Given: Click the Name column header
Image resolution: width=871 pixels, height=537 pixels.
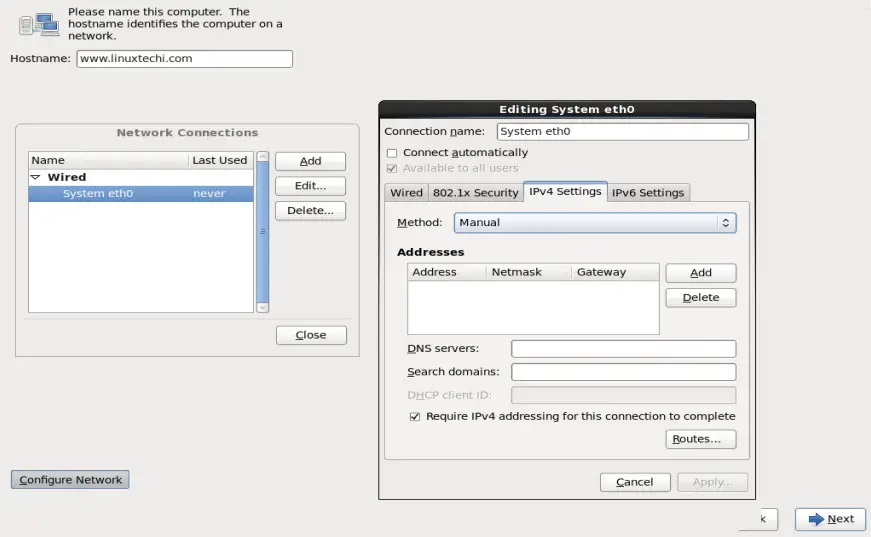Looking at the screenshot, I should click(x=108, y=160).
